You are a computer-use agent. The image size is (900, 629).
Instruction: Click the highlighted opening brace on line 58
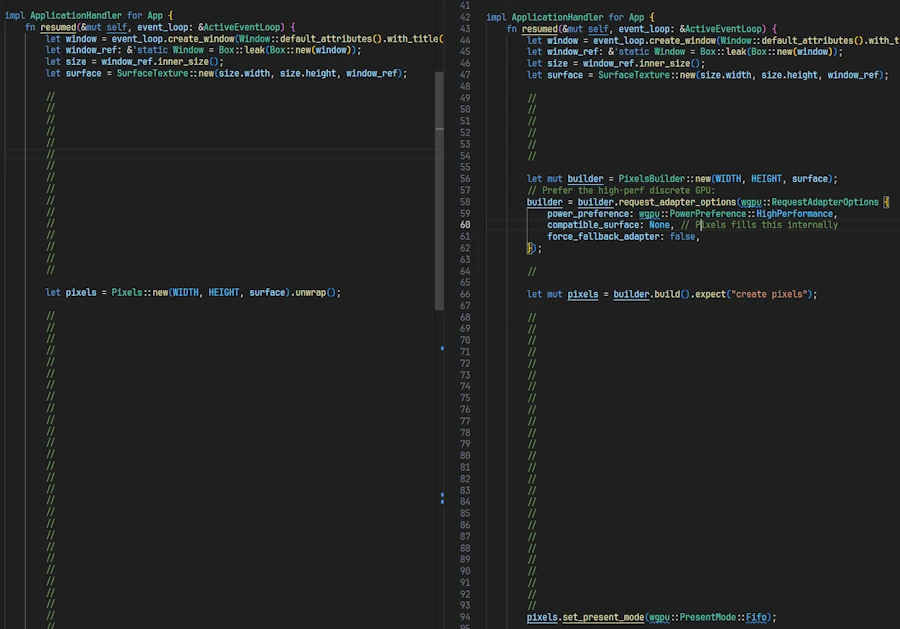(x=887, y=202)
